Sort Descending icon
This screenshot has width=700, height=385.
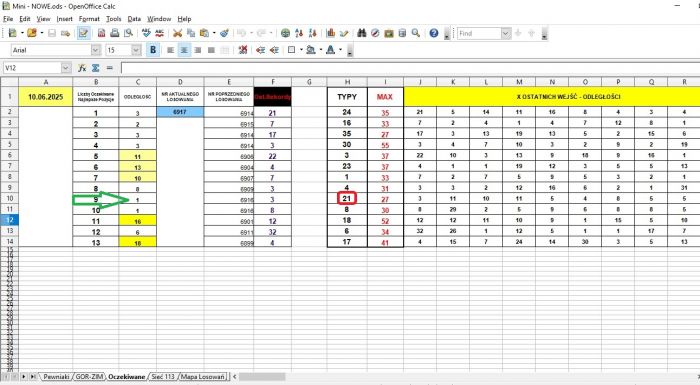click(x=312, y=33)
